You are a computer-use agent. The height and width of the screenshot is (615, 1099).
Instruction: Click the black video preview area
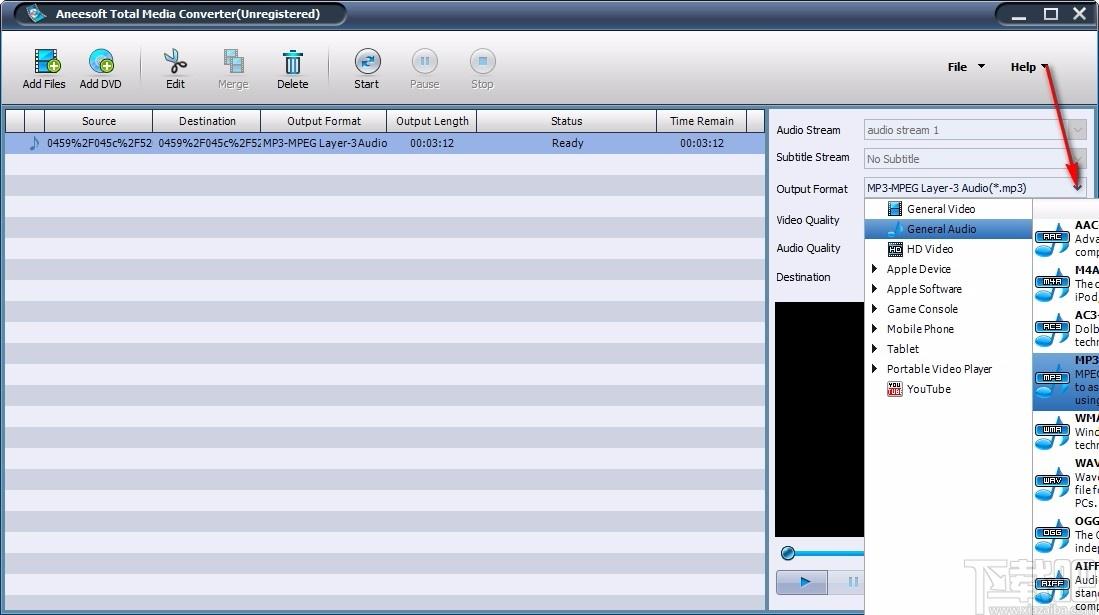click(x=819, y=419)
